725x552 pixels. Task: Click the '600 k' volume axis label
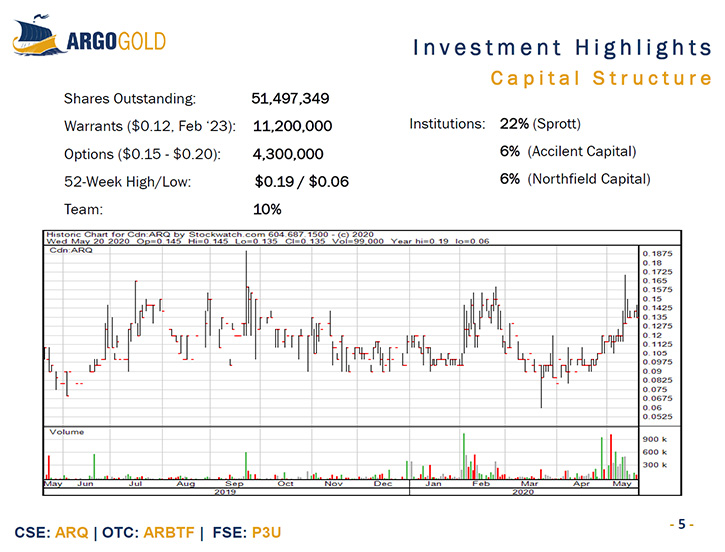pos(654,452)
